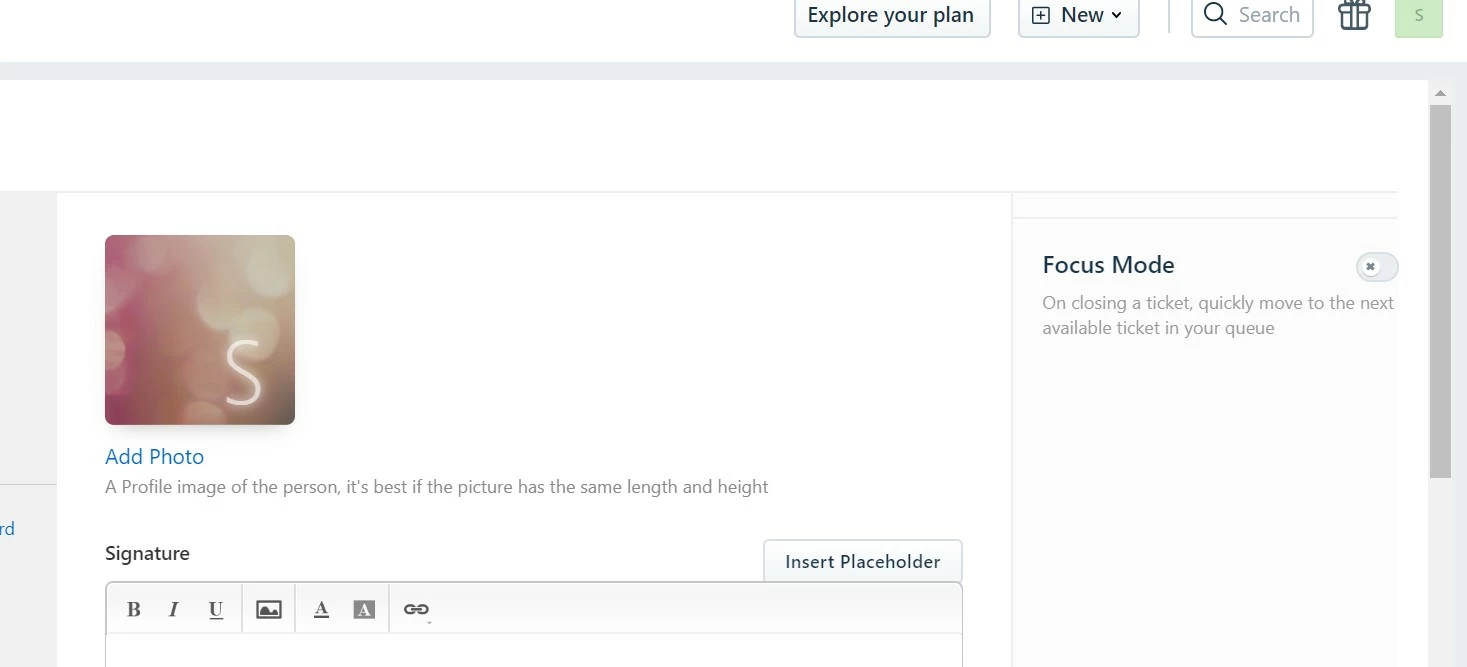
Task: Click the plus icon on the New button
Action: [1040, 15]
